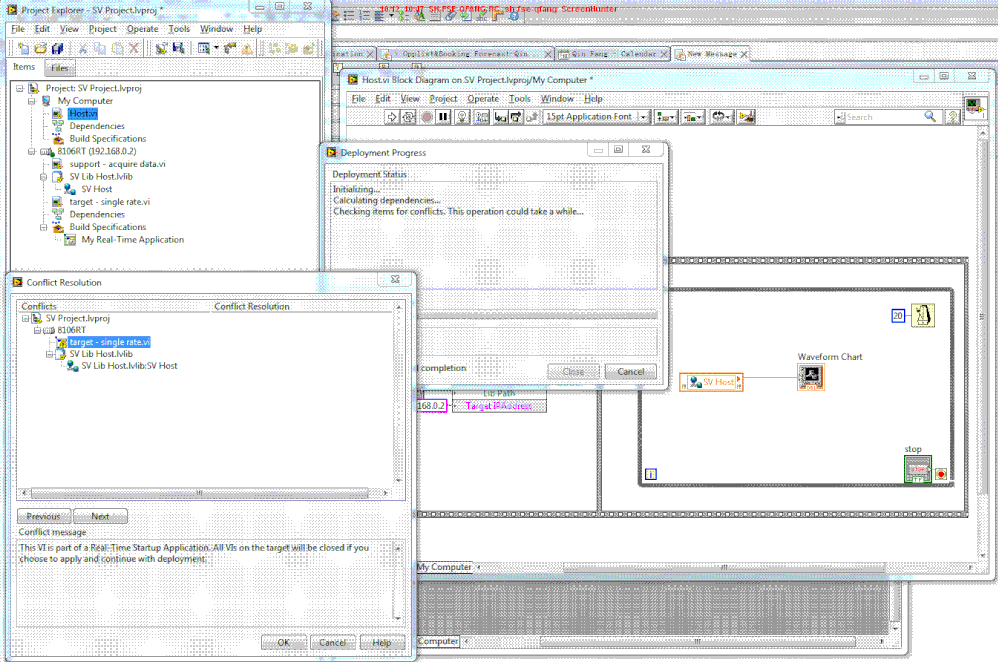Collapse 8106RT (192.168.0.2) target node
999x662 pixels.
pyautogui.click(x=31, y=152)
